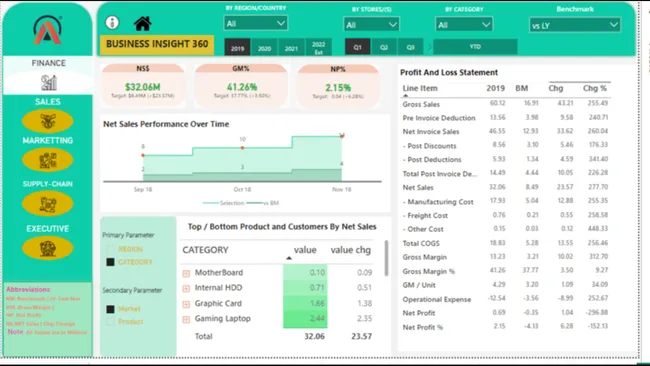Image resolution: width=650 pixels, height=366 pixels.
Task: Sort by the value column header
Action: click(x=305, y=250)
